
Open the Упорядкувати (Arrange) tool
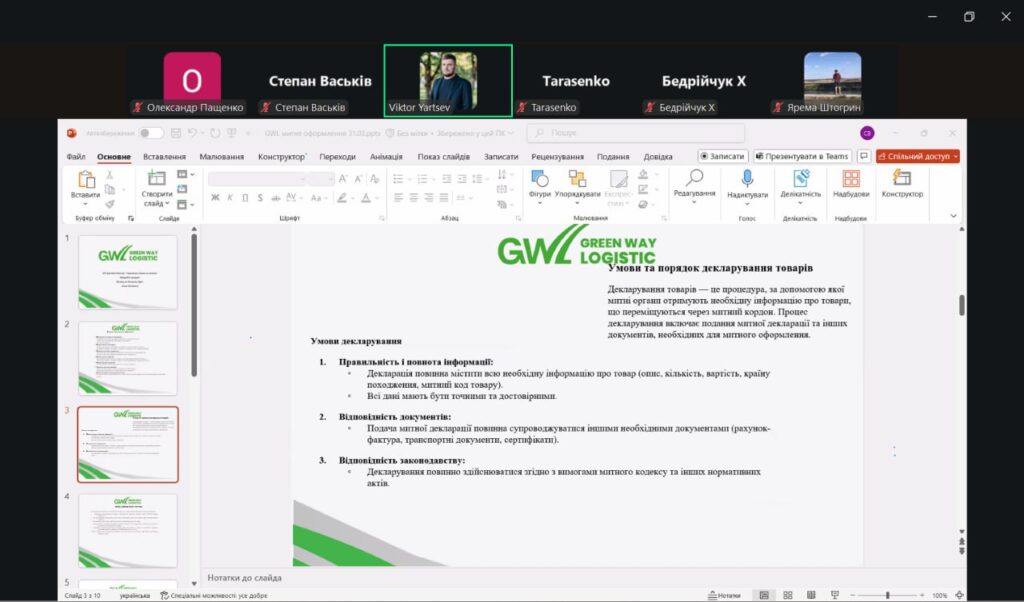pos(577,181)
